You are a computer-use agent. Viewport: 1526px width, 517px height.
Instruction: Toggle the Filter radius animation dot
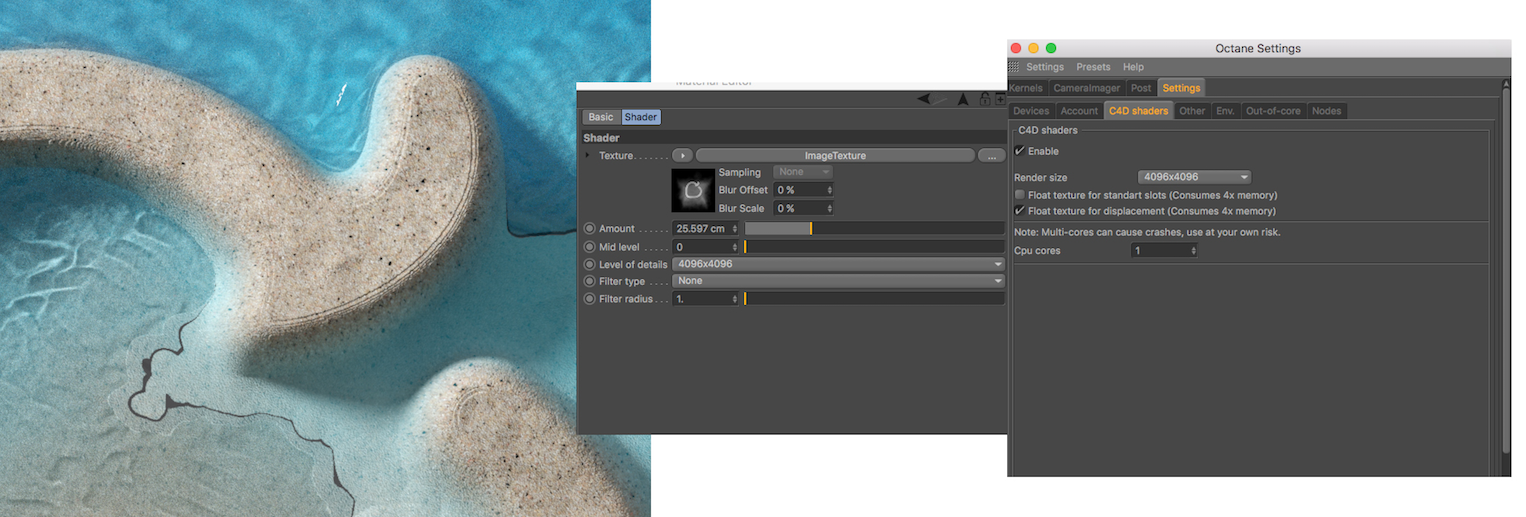pyautogui.click(x=589, y=299)
